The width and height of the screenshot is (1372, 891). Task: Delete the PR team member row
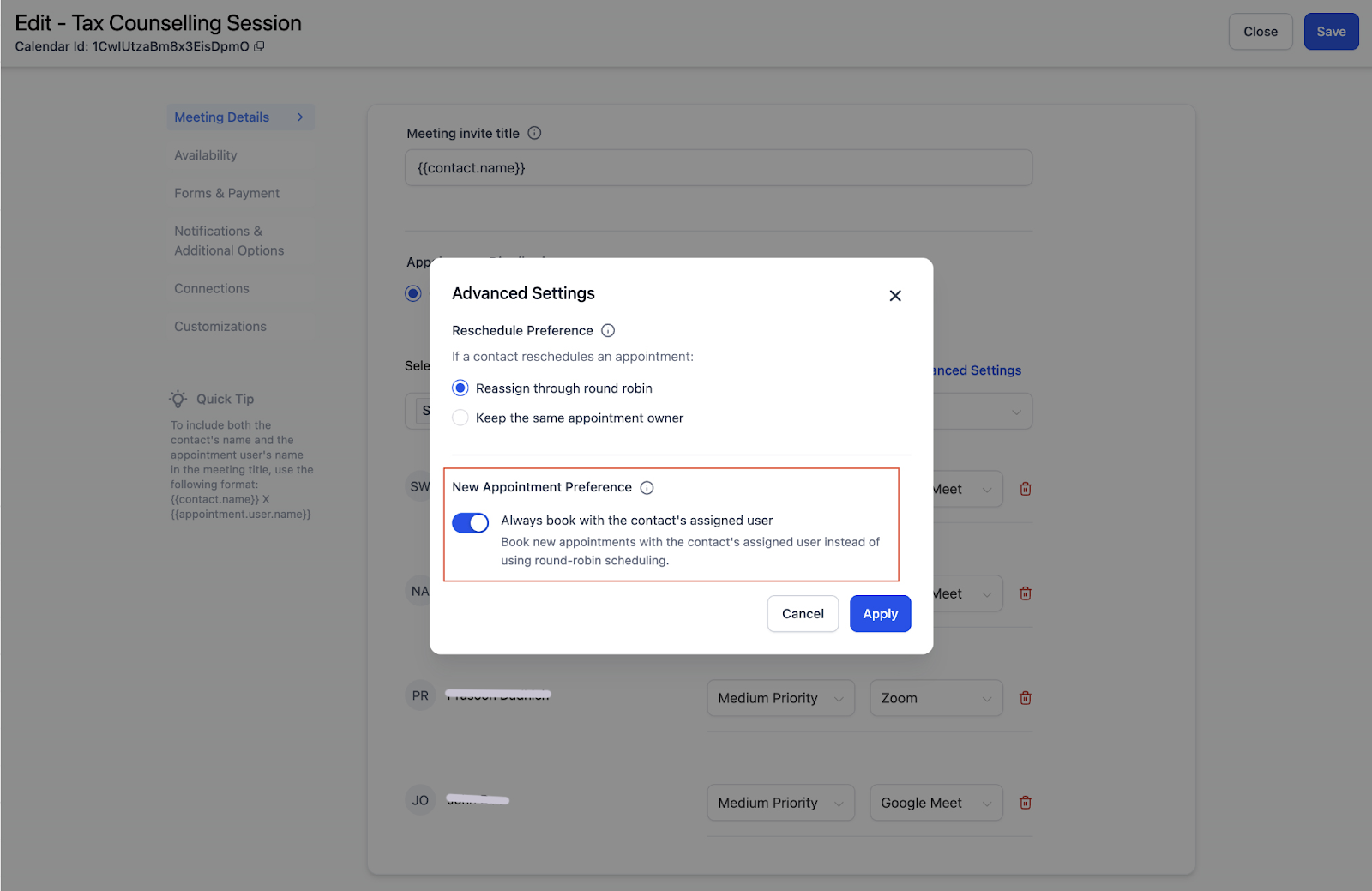[x=1026, y=698]
